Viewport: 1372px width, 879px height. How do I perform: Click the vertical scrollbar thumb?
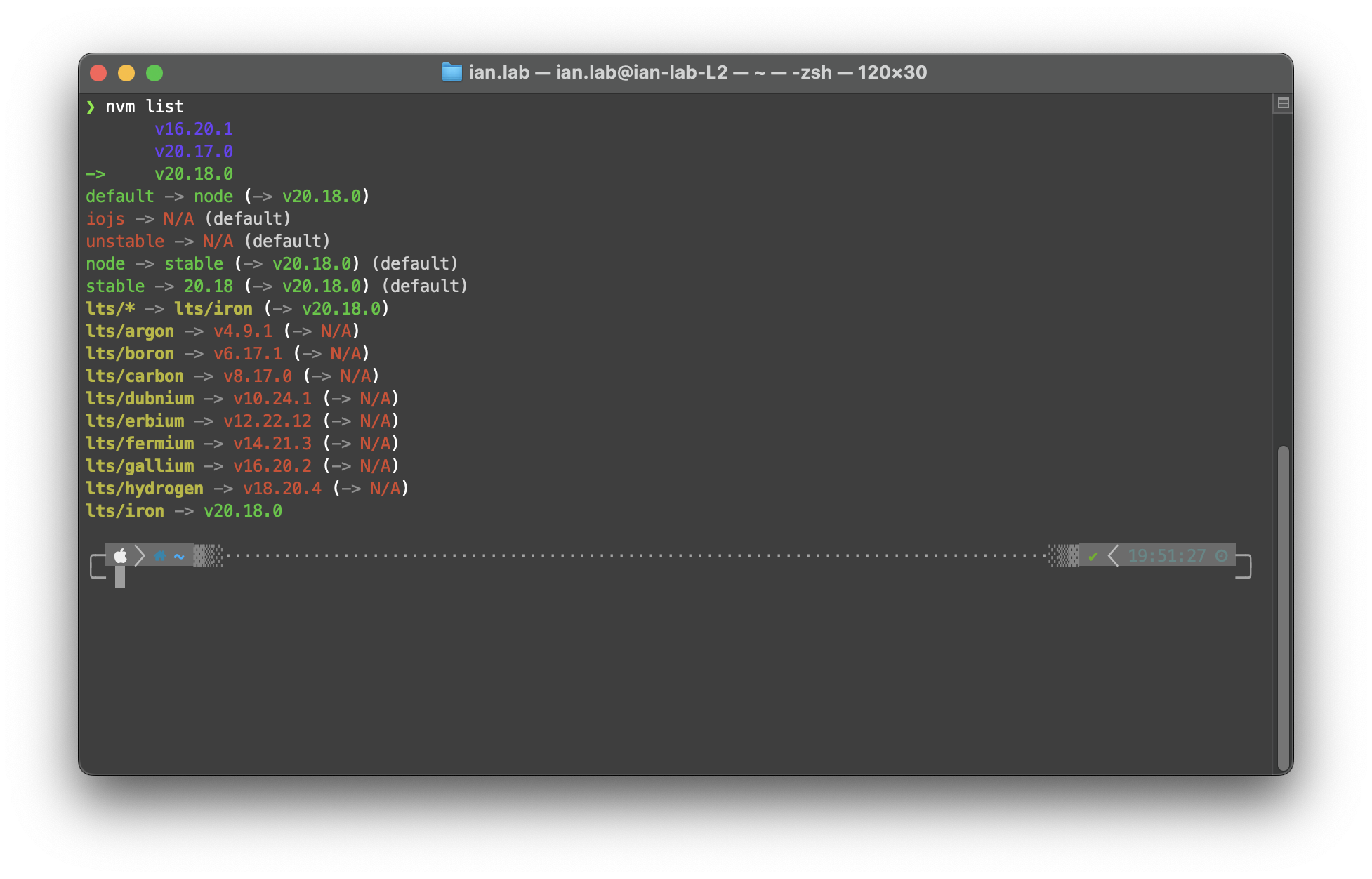[1283, 607]
